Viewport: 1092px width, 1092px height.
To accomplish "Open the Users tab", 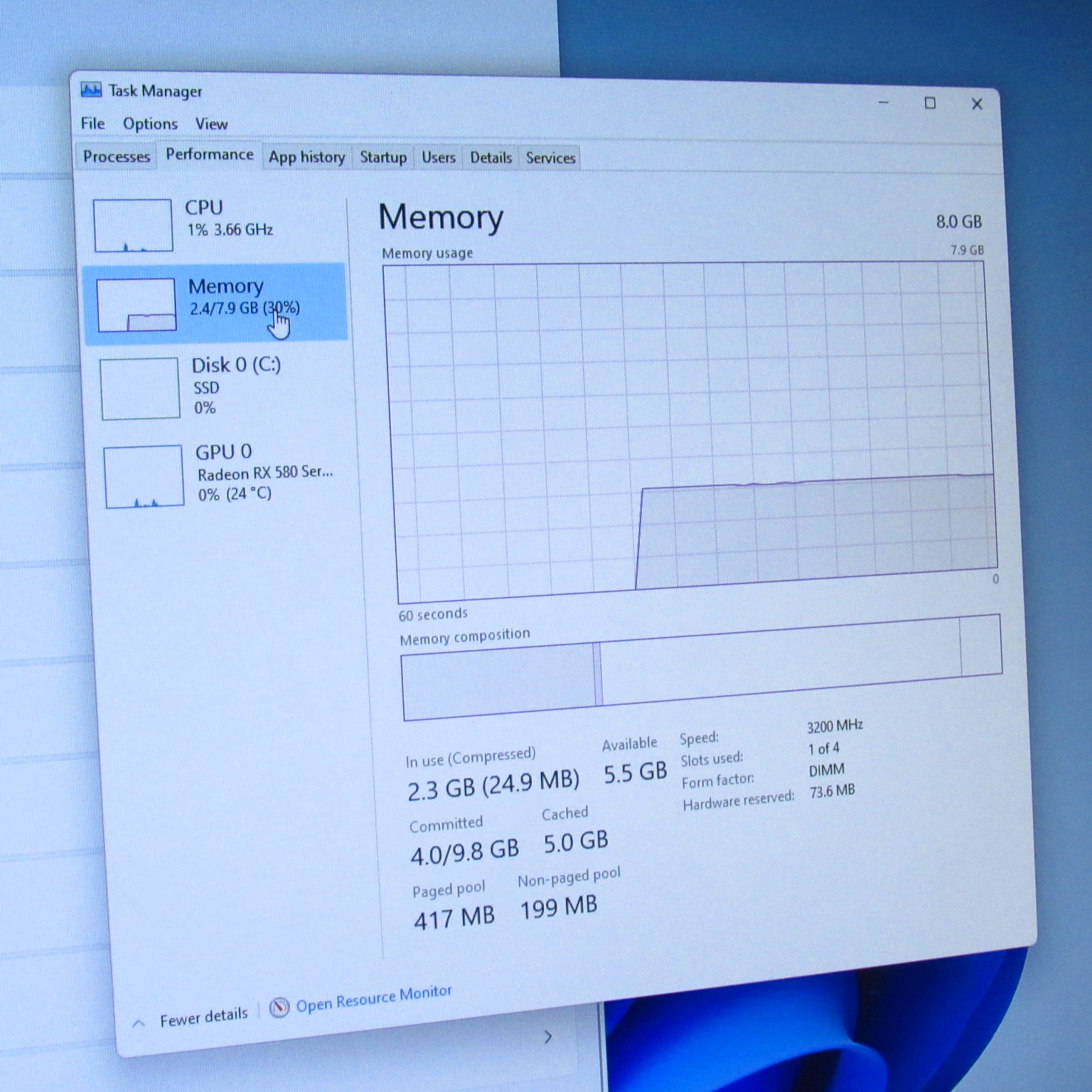I will [438, 158].
